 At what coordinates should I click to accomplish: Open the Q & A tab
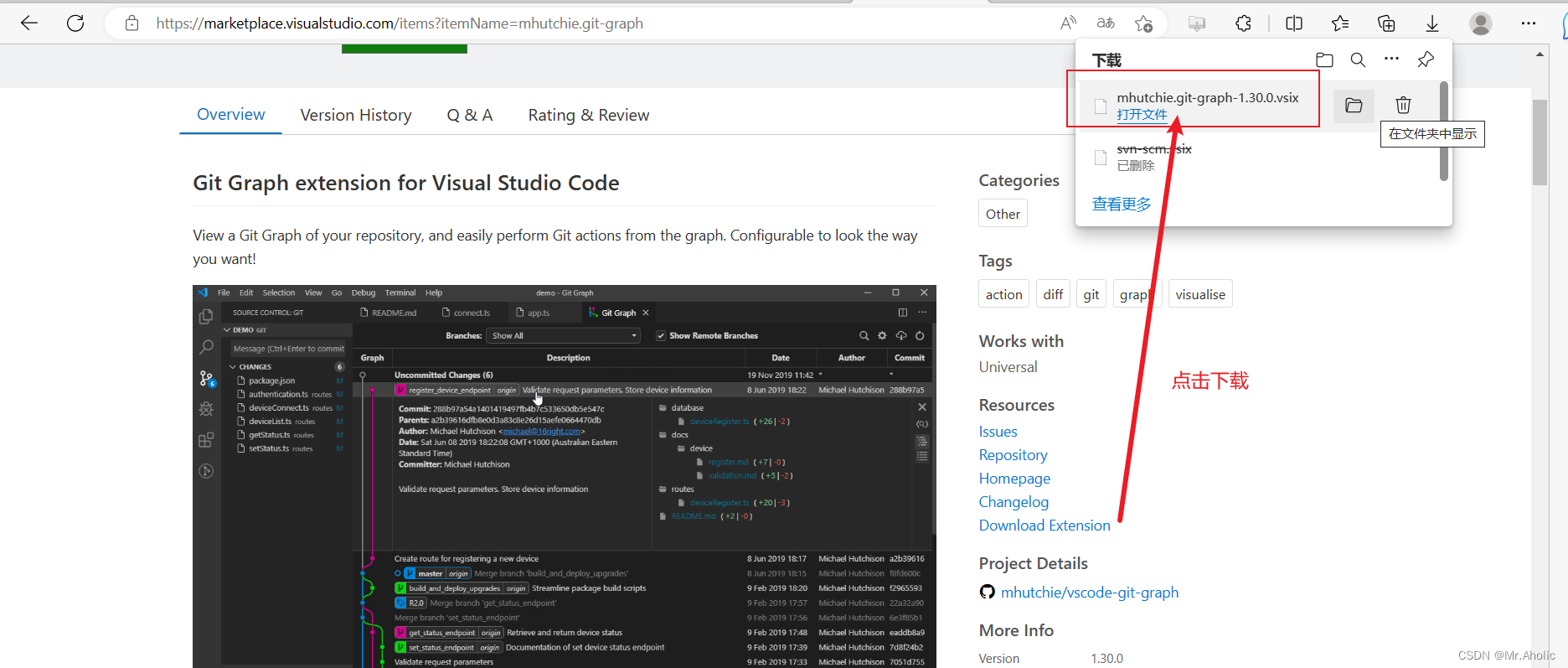[x=470, y=115]
